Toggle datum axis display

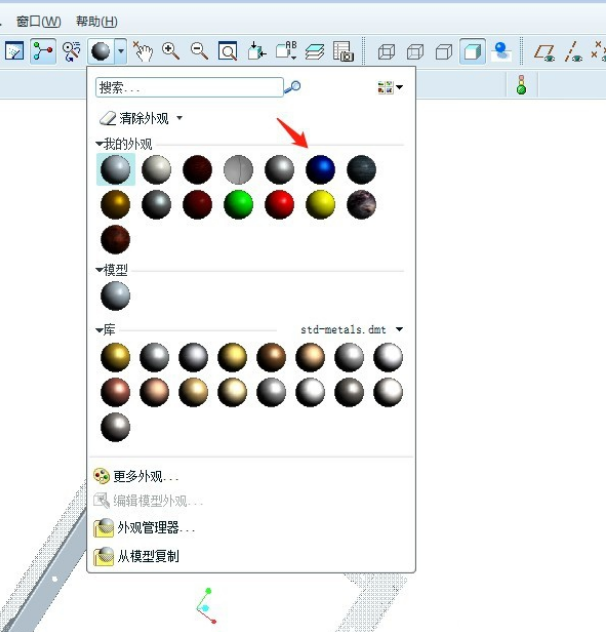tap(573, 52)
